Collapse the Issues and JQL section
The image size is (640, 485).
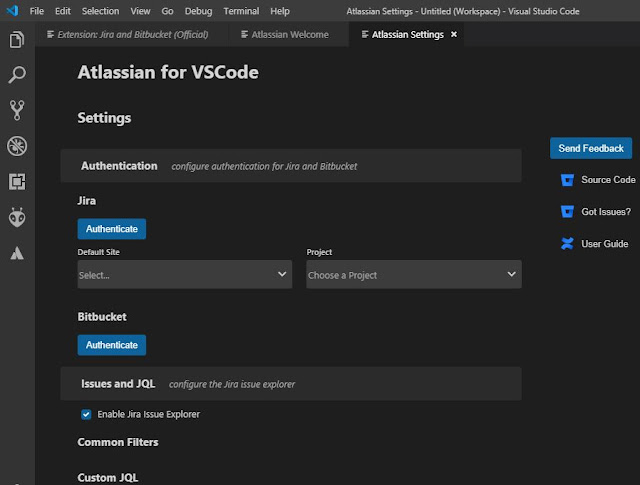[291, 384]
